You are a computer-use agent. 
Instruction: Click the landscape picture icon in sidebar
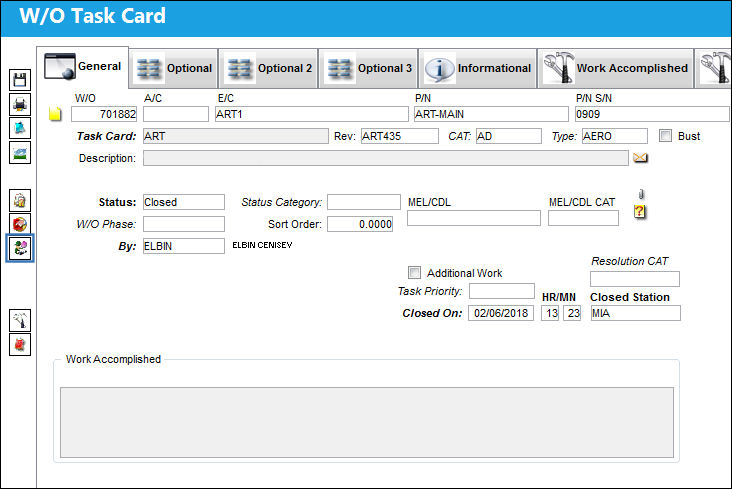click(20, 152)
